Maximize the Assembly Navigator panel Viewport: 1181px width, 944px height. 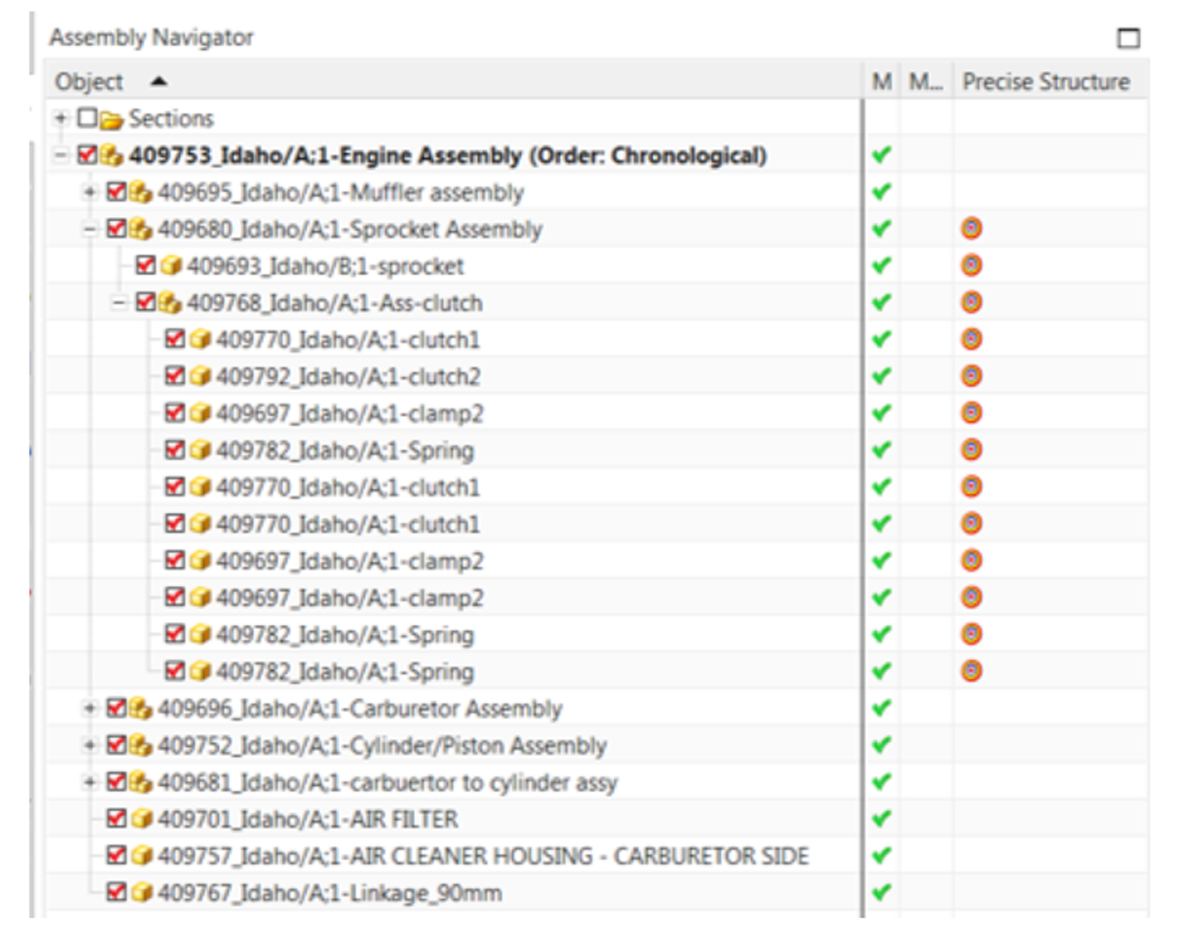click(x=1128, y=38)
